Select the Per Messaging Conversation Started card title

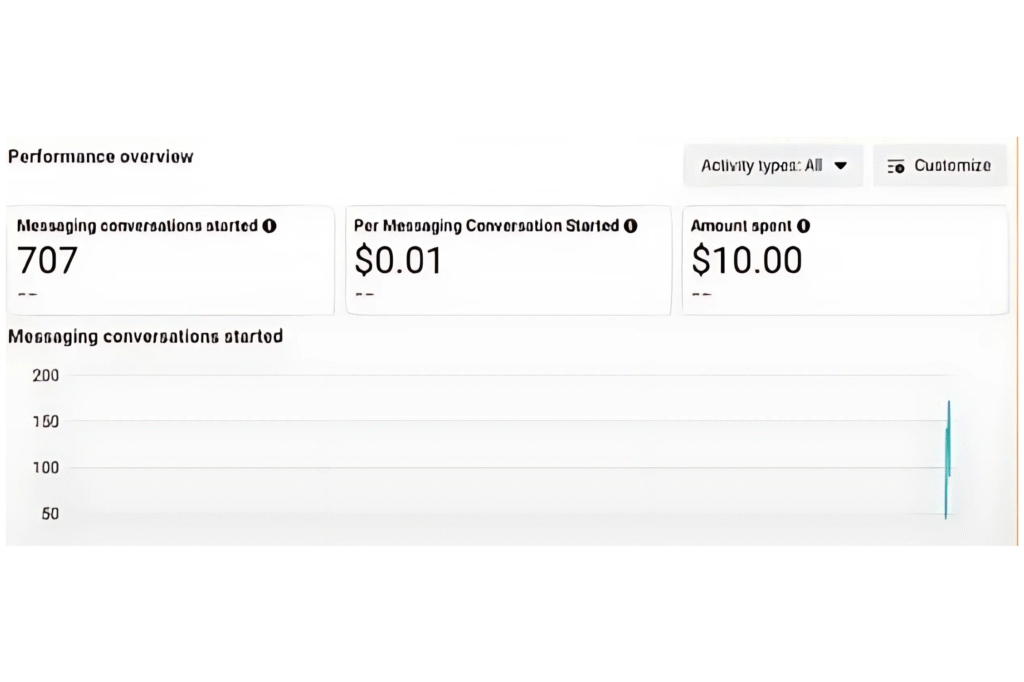tap(487, 226)
